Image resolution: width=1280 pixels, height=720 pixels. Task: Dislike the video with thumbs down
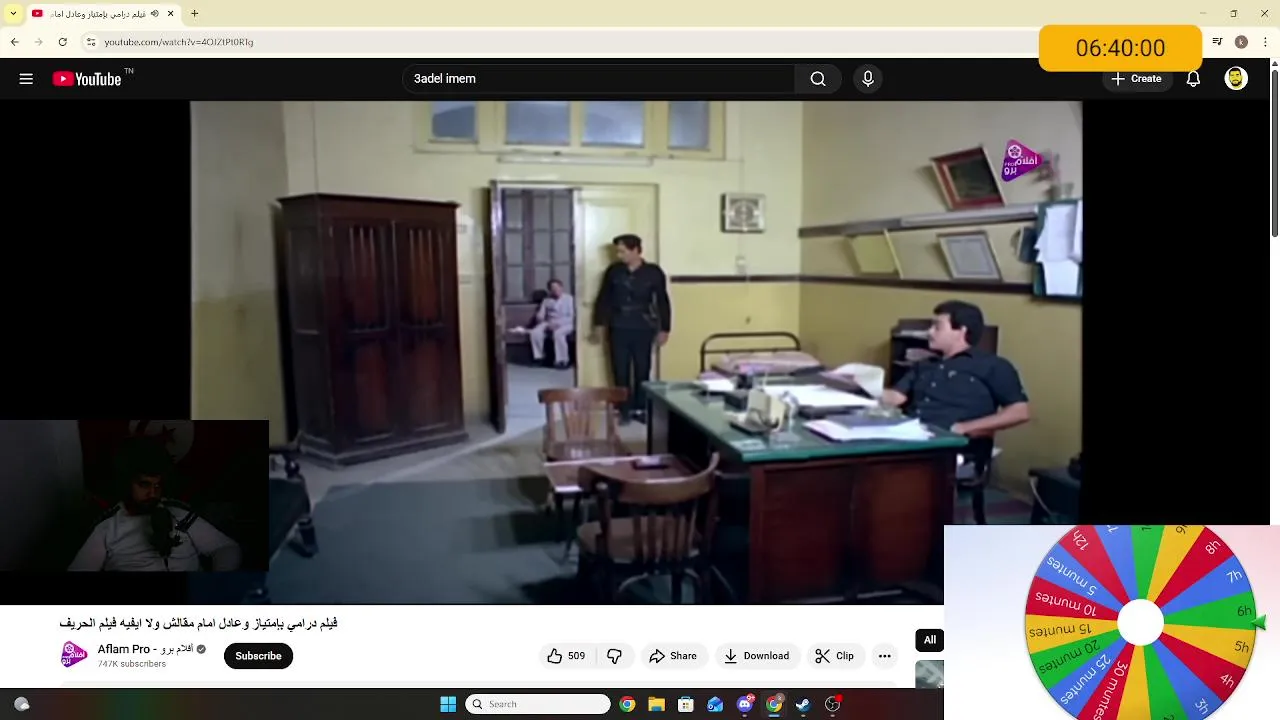pos(614,656)
